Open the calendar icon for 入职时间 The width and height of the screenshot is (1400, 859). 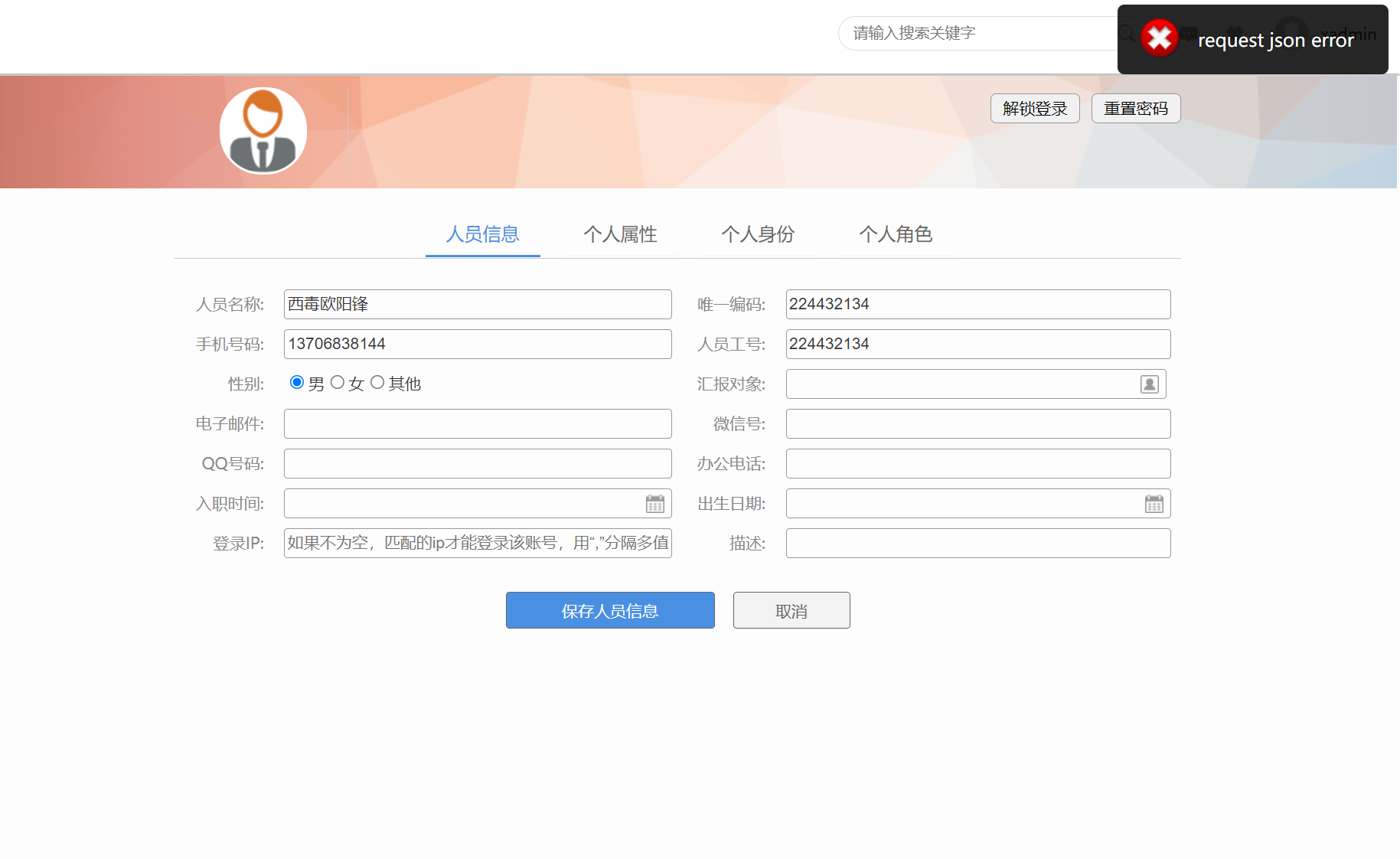[x=655, y=504]
